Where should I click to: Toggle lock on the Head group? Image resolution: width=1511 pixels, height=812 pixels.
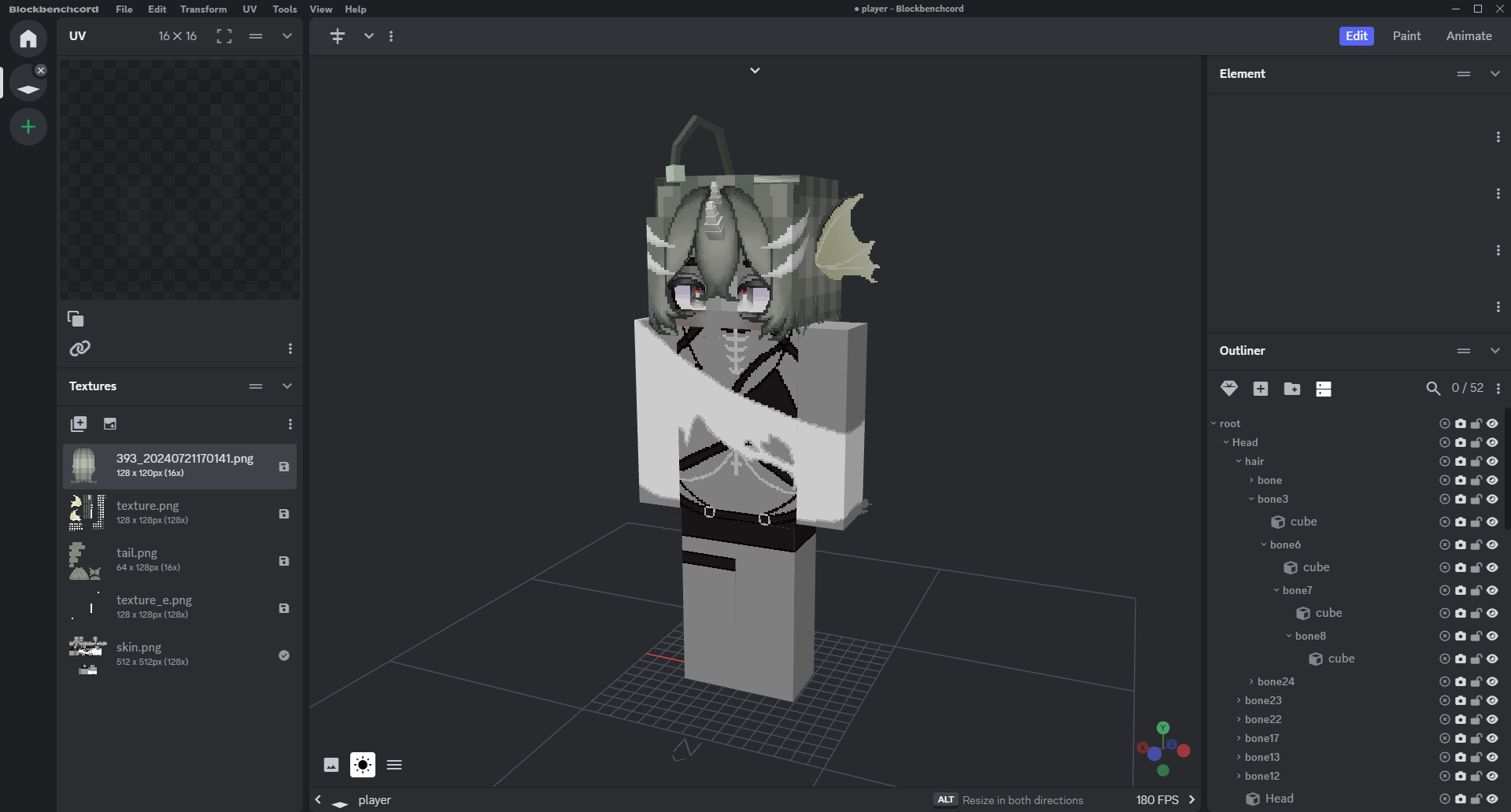tap(1476, 443)
